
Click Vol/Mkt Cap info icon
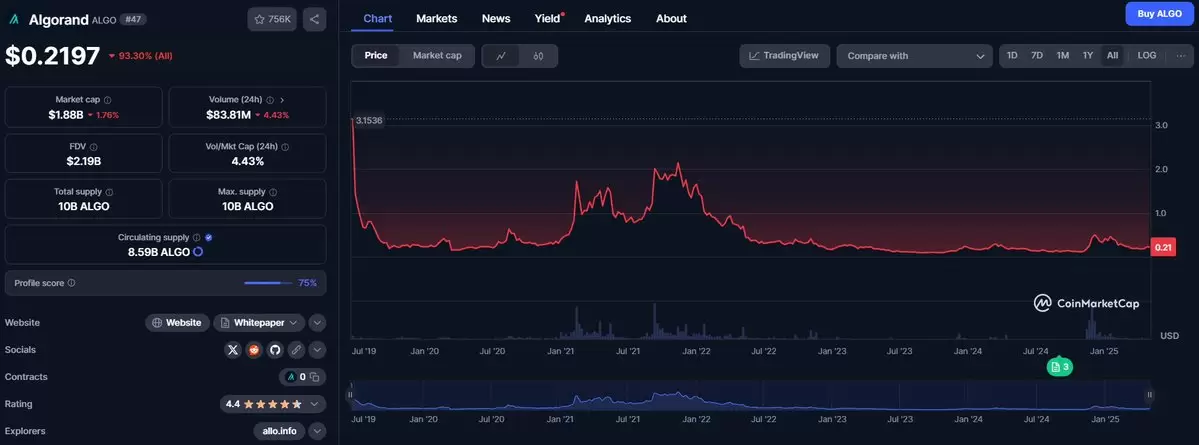pos(284,146)
